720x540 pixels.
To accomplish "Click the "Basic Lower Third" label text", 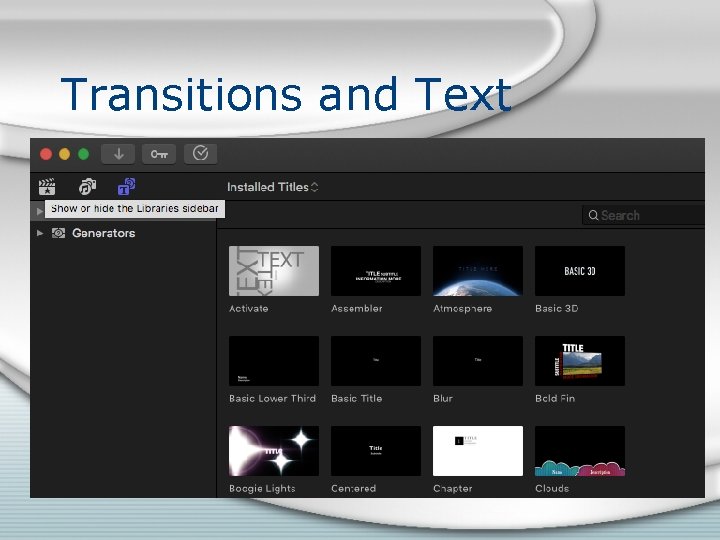I will coord(272,399).
